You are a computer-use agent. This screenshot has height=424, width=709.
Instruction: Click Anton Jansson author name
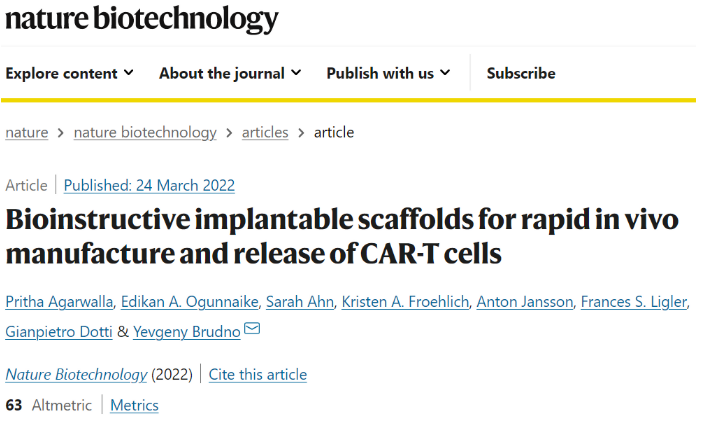pyautogui.click(x=525, y=302)
